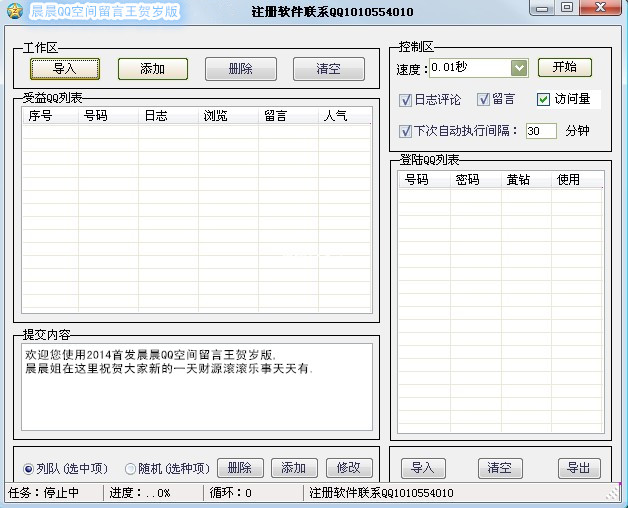
Task: Open the 速度 dropdown arrow
Action: tap(519, 68)
